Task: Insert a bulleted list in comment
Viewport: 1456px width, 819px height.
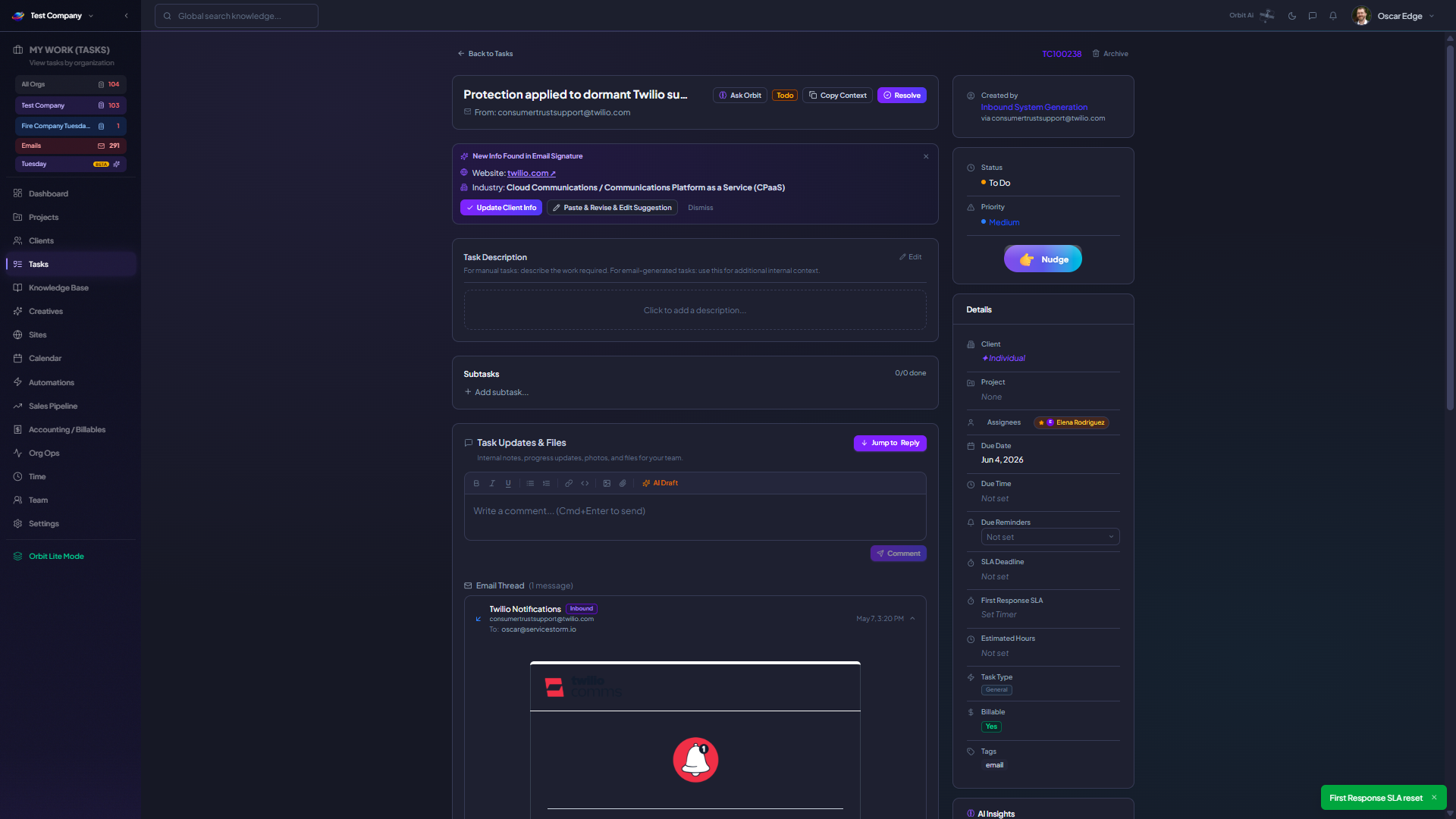Action: (x=530, y=483)
